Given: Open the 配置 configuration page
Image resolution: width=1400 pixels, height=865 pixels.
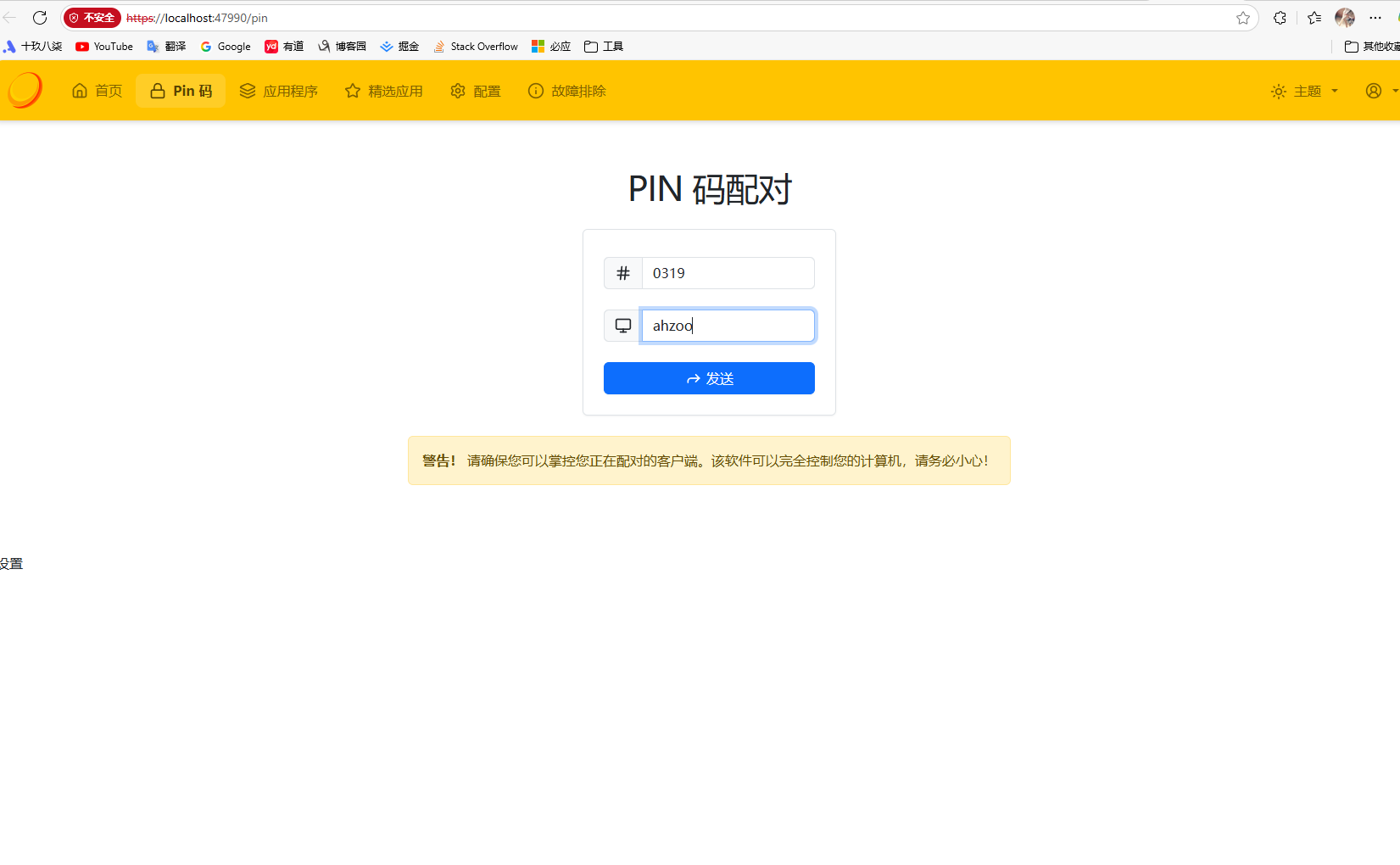Looking at the screenshot, I should [x=476, y=91].
